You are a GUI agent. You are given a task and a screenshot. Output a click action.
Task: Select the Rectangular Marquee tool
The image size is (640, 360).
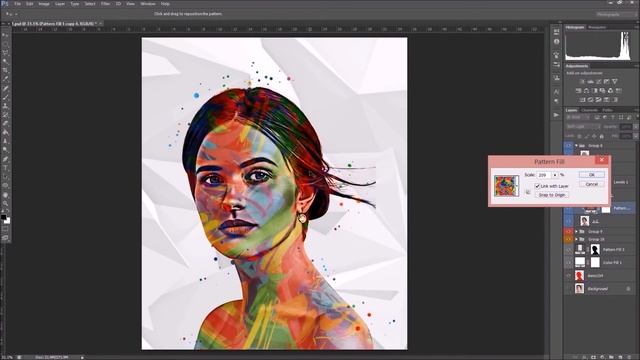coord(5,44)
